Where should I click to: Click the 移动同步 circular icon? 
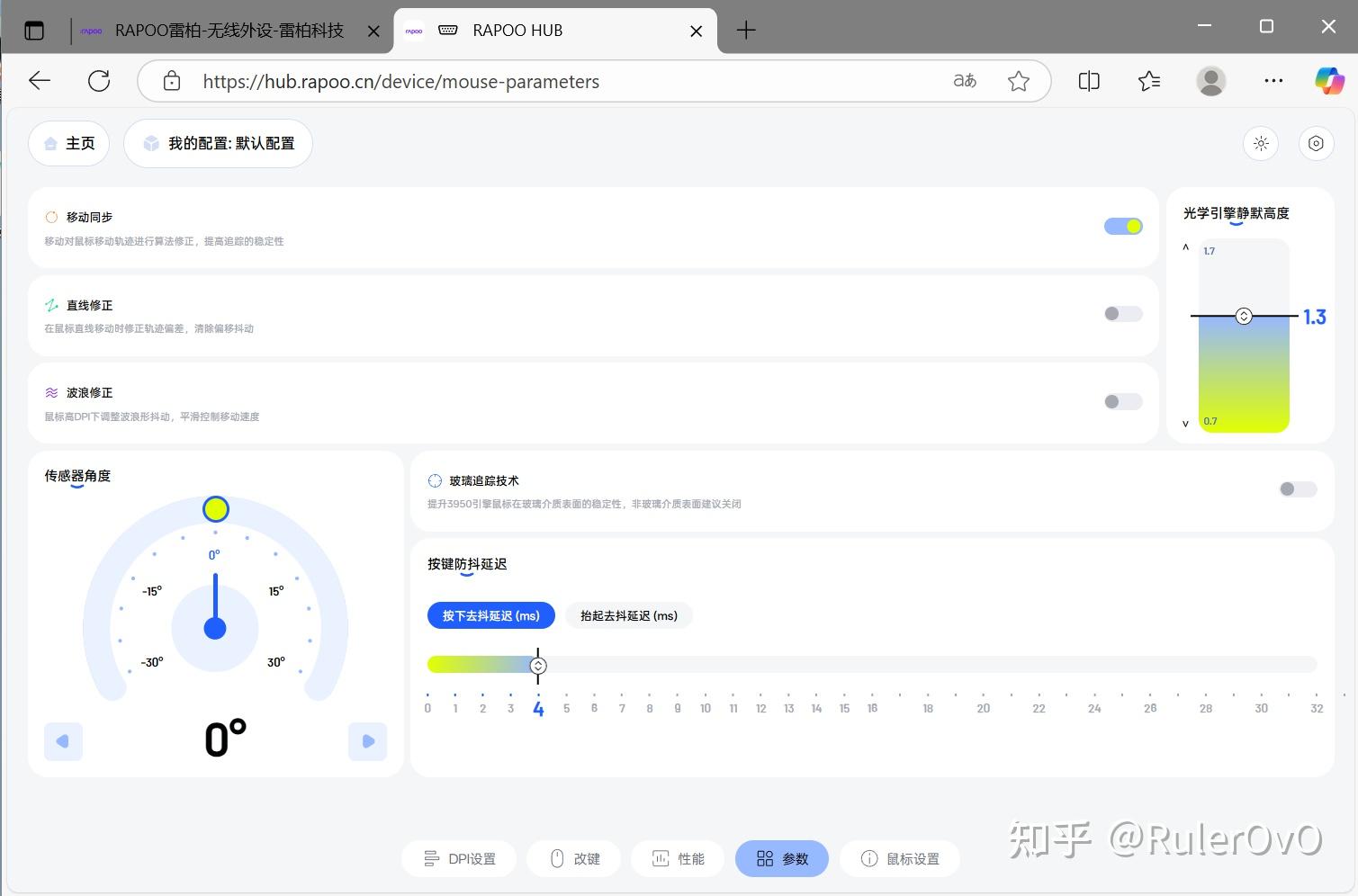click(x=51, y=217)
